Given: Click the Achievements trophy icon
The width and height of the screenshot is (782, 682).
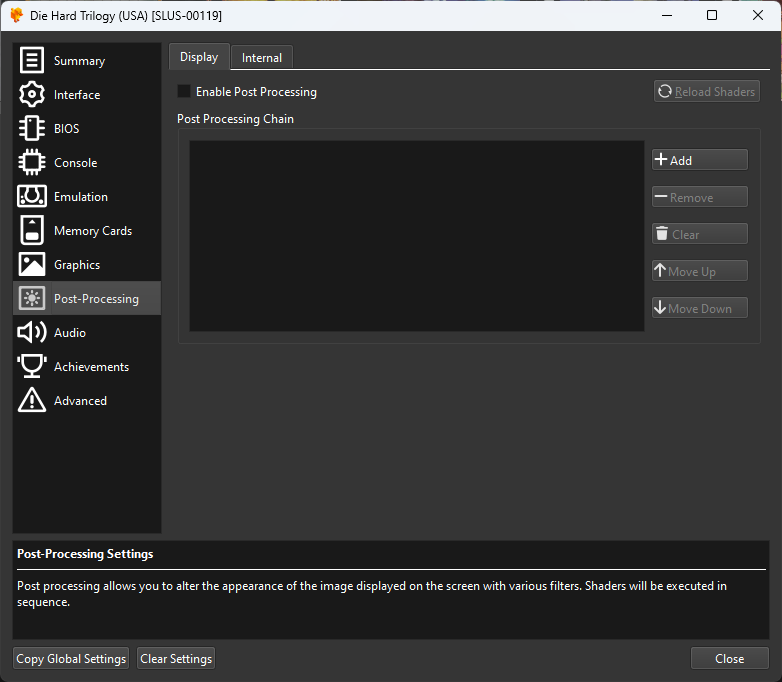Looking at the screenshot, I should [32, 366].
